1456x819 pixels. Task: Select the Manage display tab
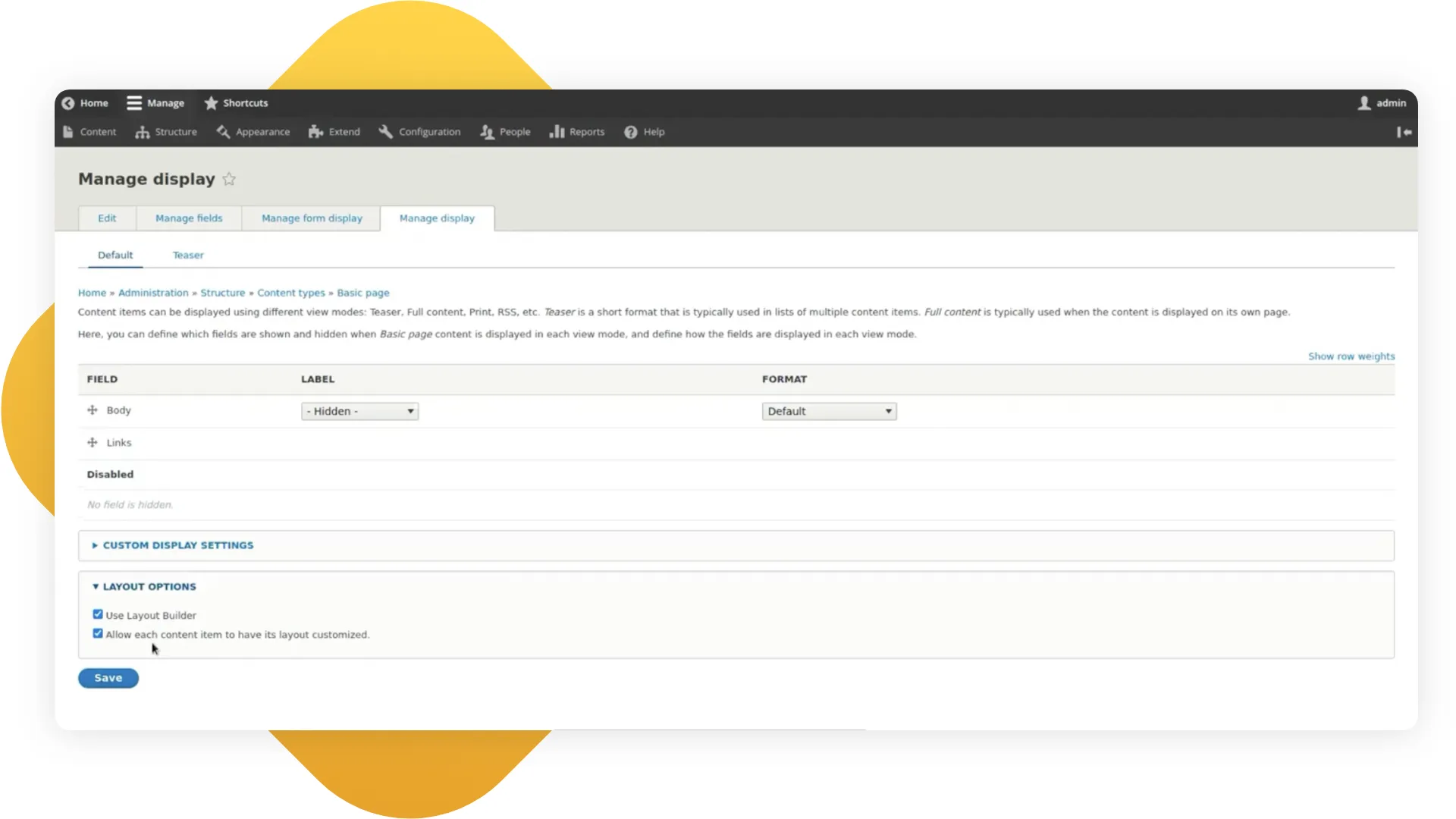pos(437,218)
